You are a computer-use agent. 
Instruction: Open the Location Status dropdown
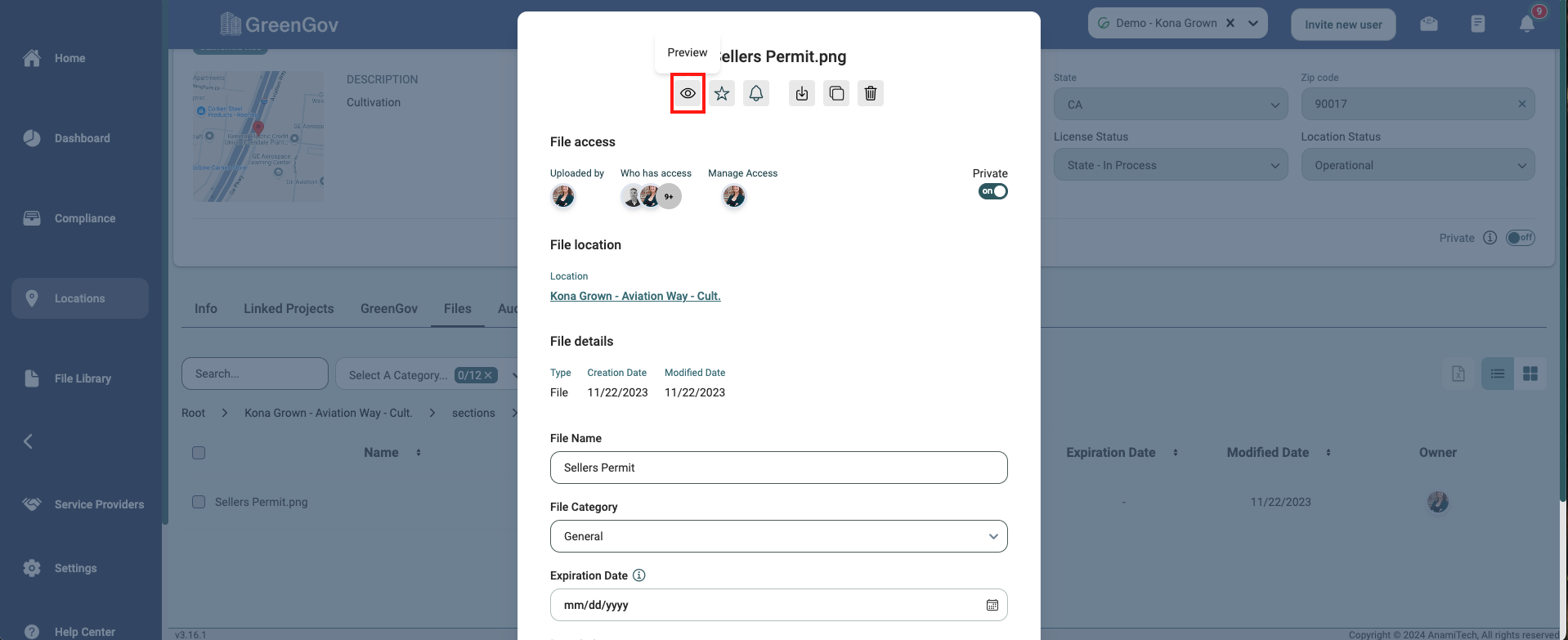point(1418,165)
